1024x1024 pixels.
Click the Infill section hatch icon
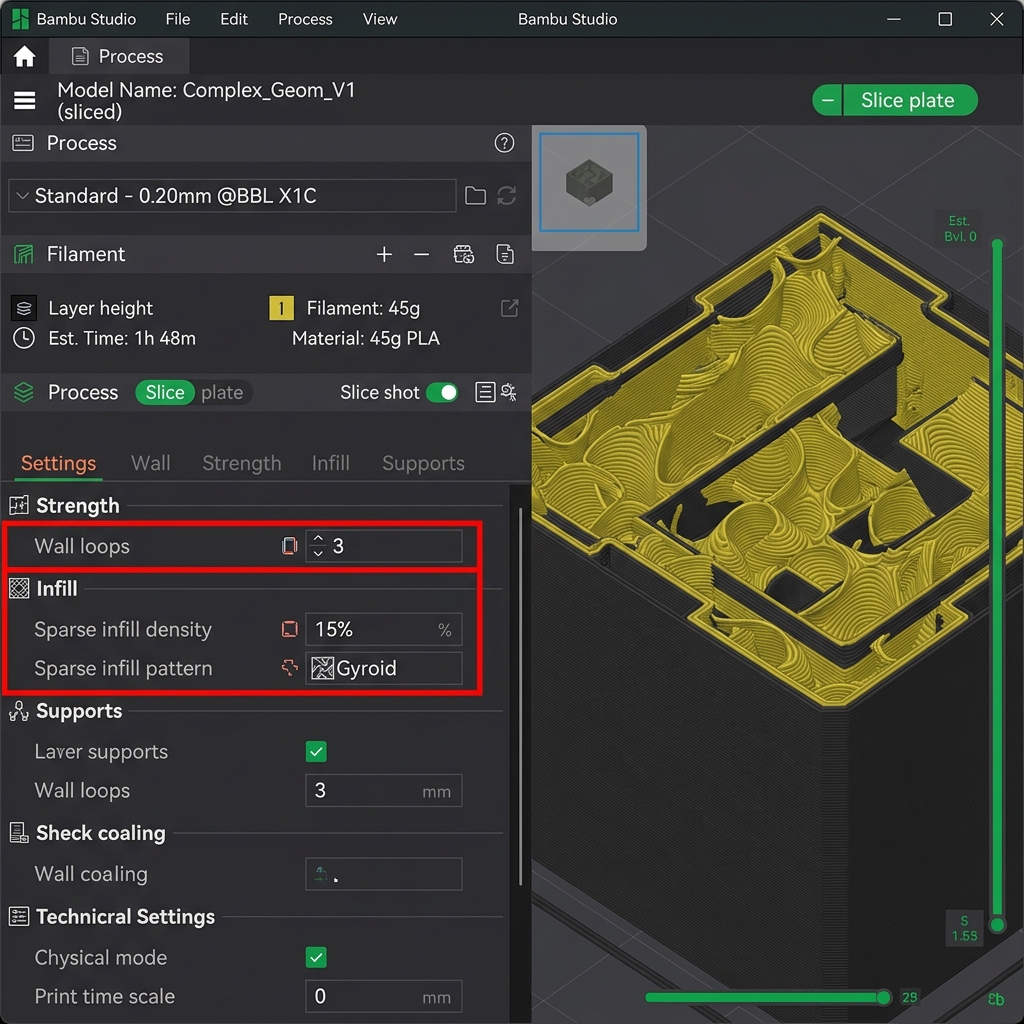[x=19, y=588]
